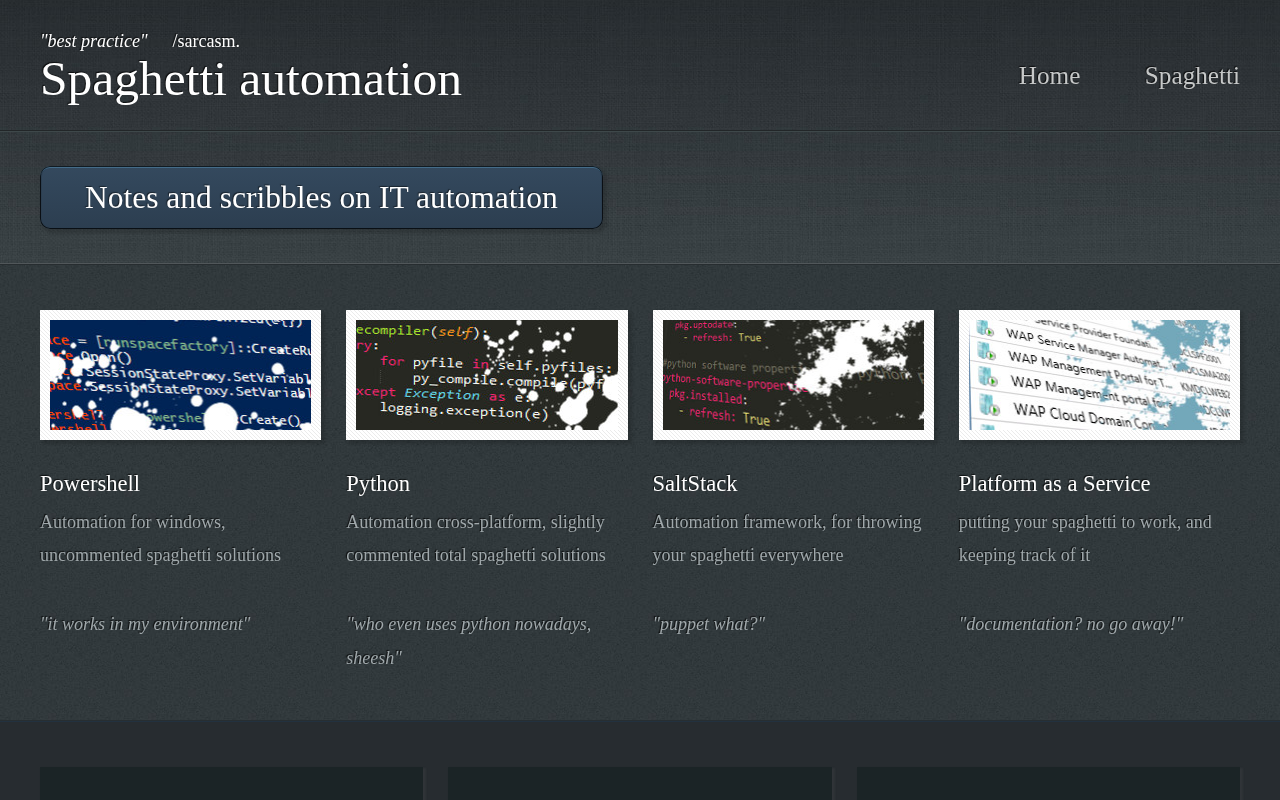Click the "who even uses python nowadays, sheesh" quote
1280x800 pixels.
pos(469,641)
